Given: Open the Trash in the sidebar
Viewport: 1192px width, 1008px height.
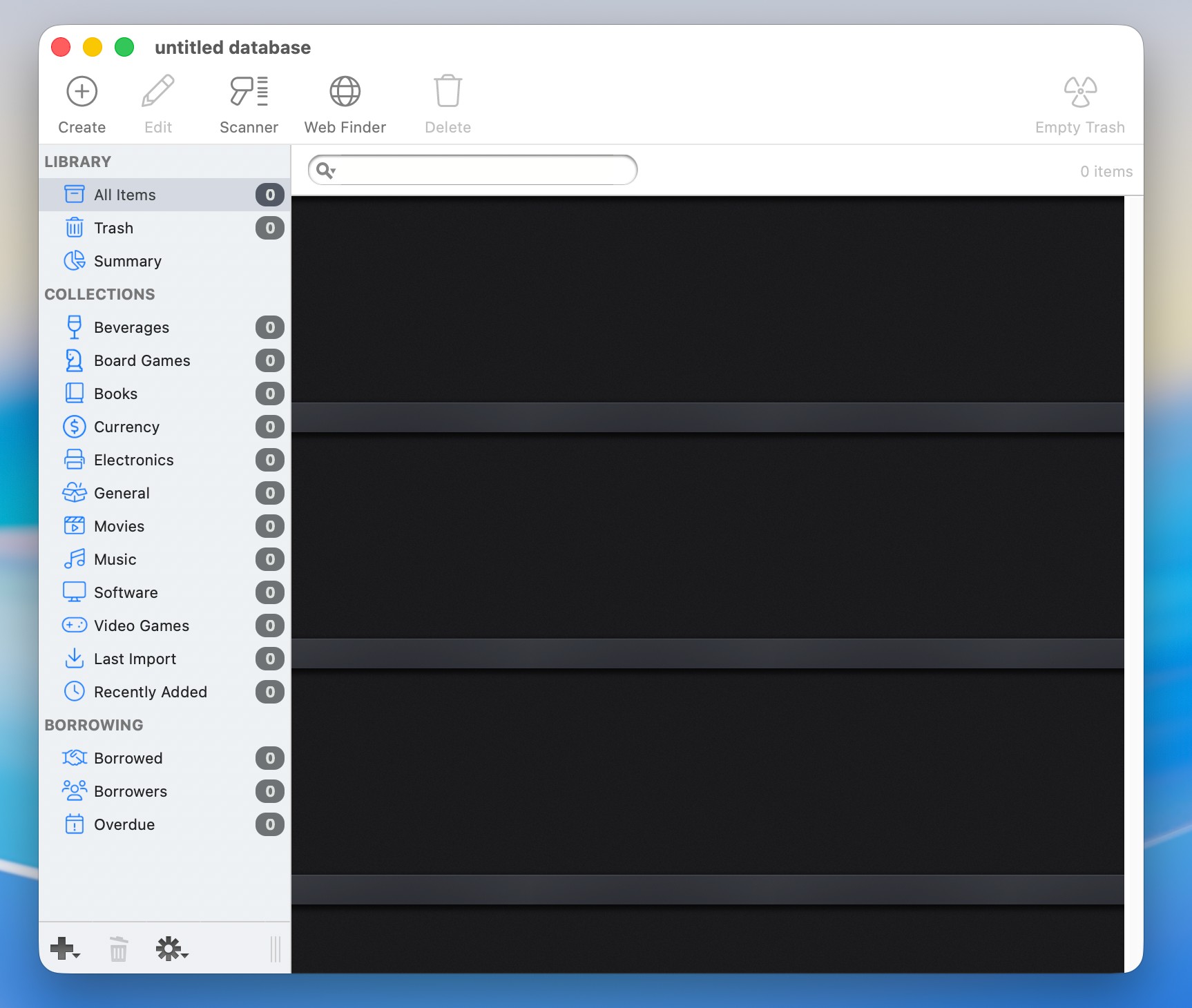Looking at the screenshot, I should point(113,228).
